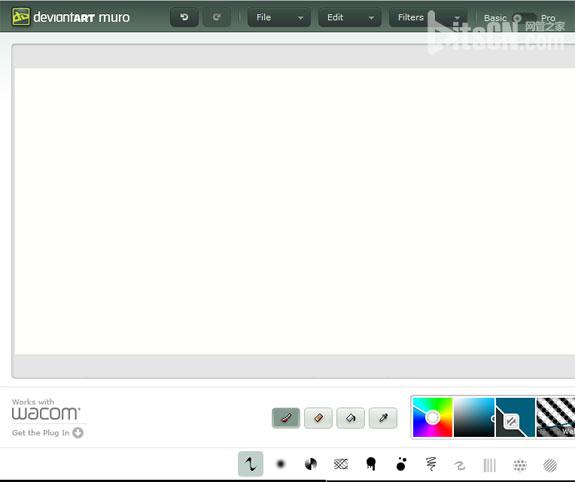Click the striped brush preview thumbnail

click(x=556, y=417)
